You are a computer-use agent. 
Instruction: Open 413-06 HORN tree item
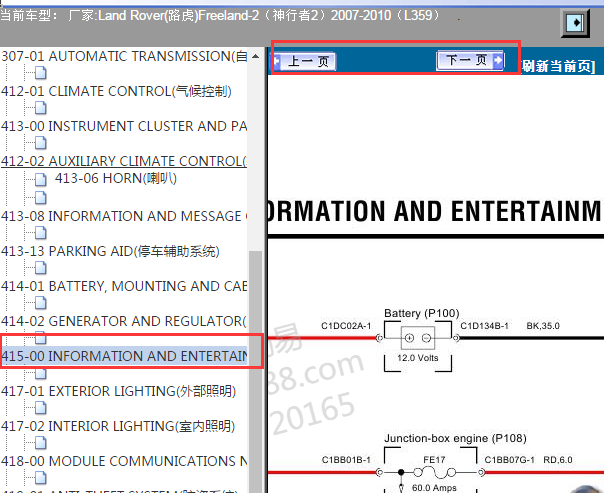click(116, 178)
